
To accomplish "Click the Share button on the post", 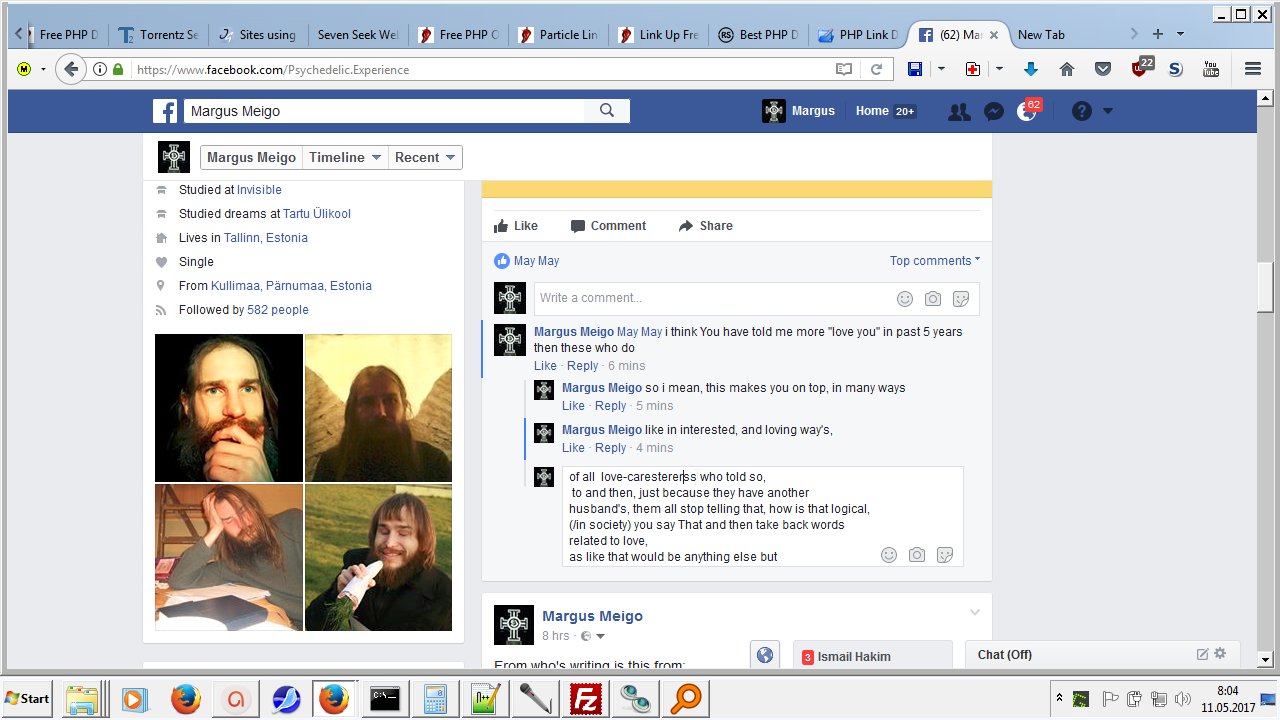I will point(705,226).
